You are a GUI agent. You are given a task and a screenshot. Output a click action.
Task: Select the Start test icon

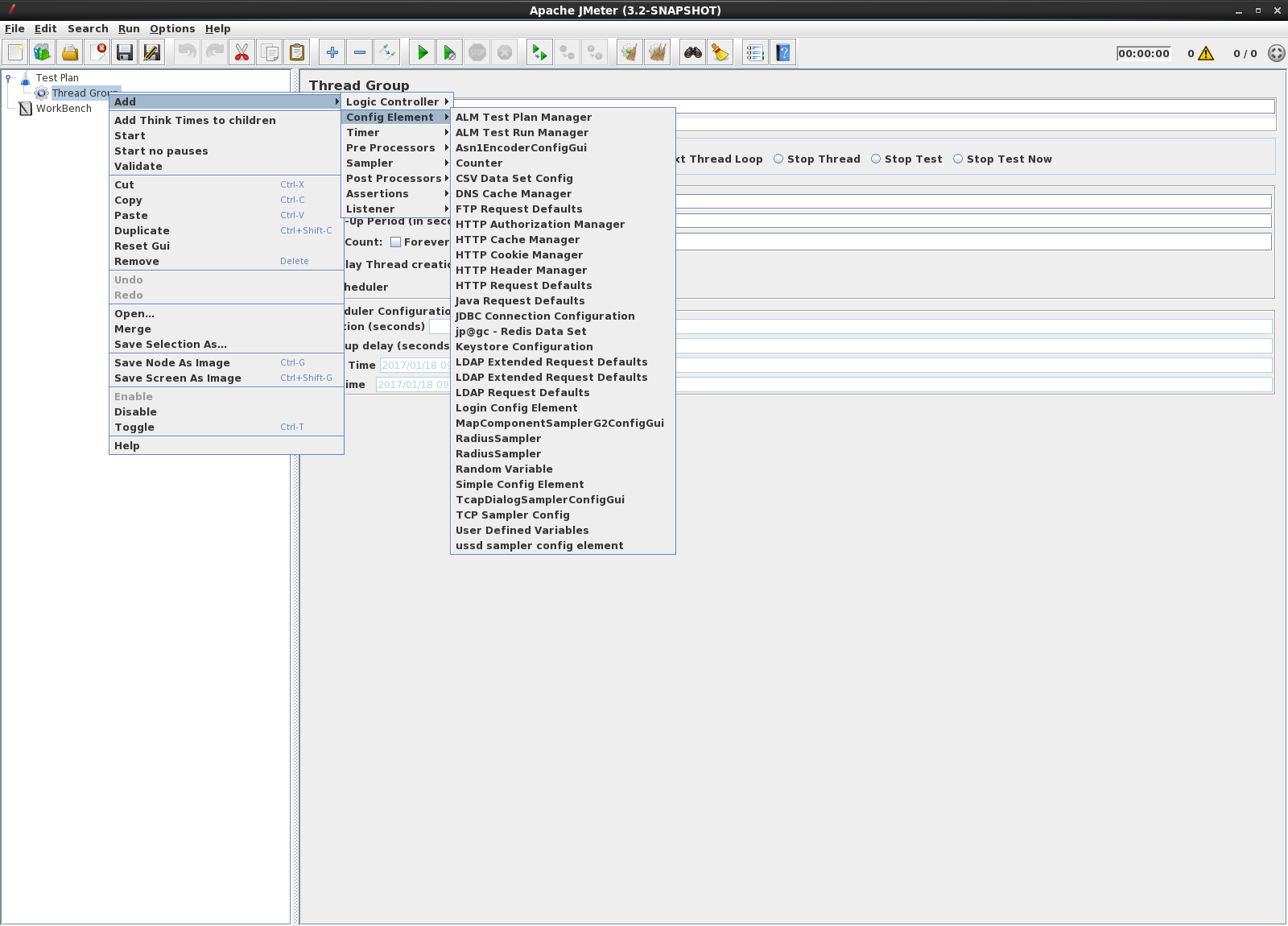(x=422, y=52)
